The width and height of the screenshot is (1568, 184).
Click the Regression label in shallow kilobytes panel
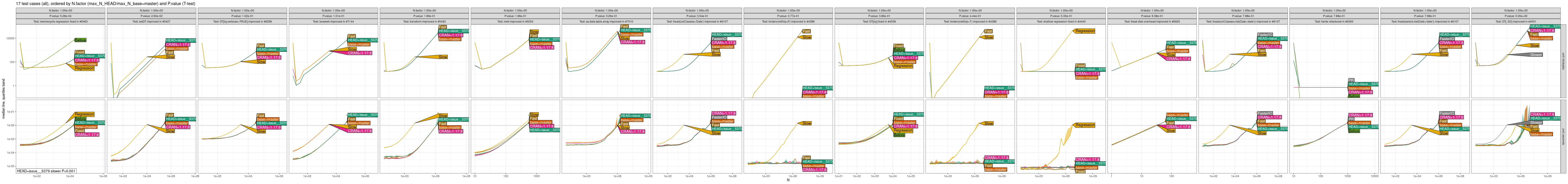[x=1085, y=31]
